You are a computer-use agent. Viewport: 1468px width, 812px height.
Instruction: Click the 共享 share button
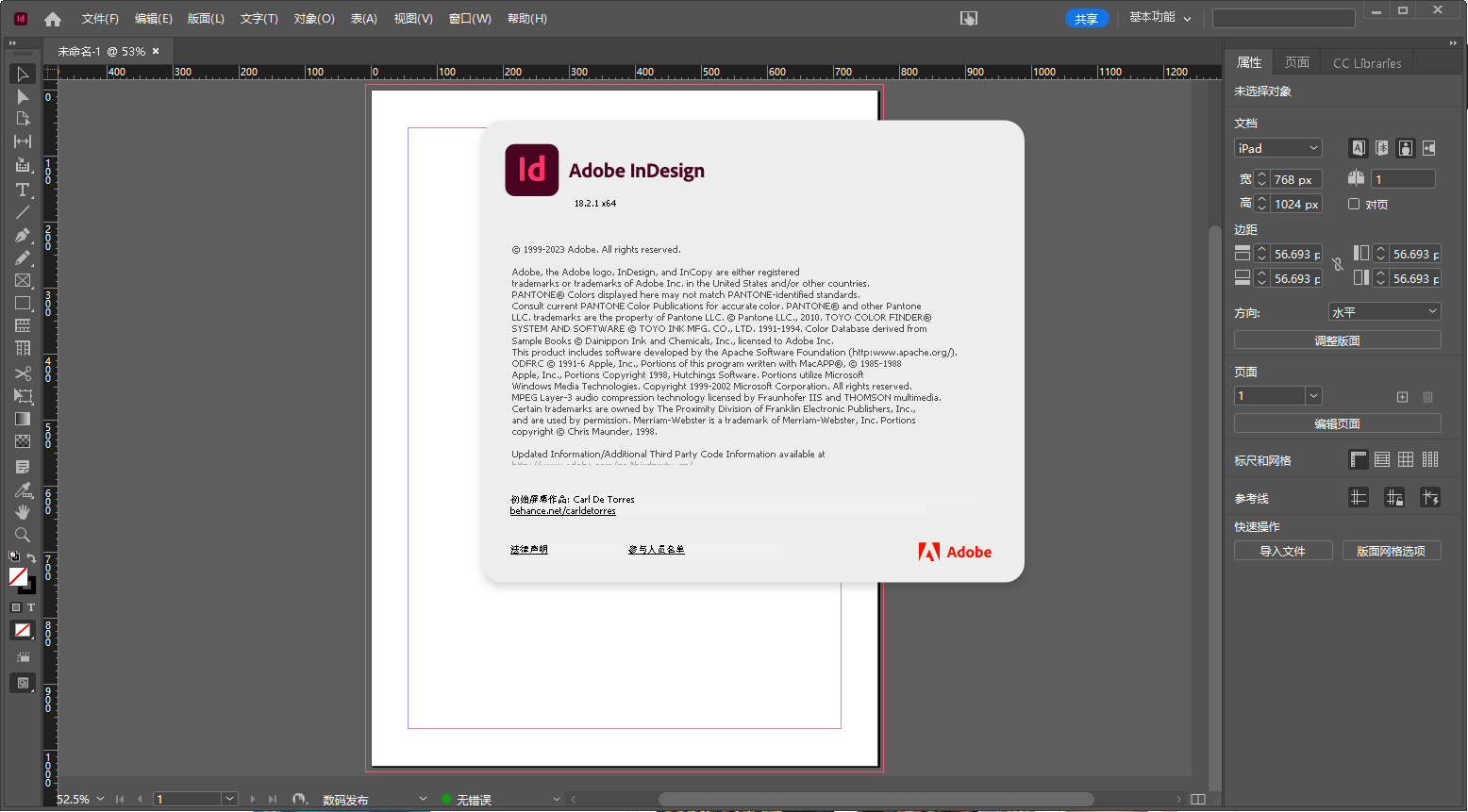coord(1086,19)
